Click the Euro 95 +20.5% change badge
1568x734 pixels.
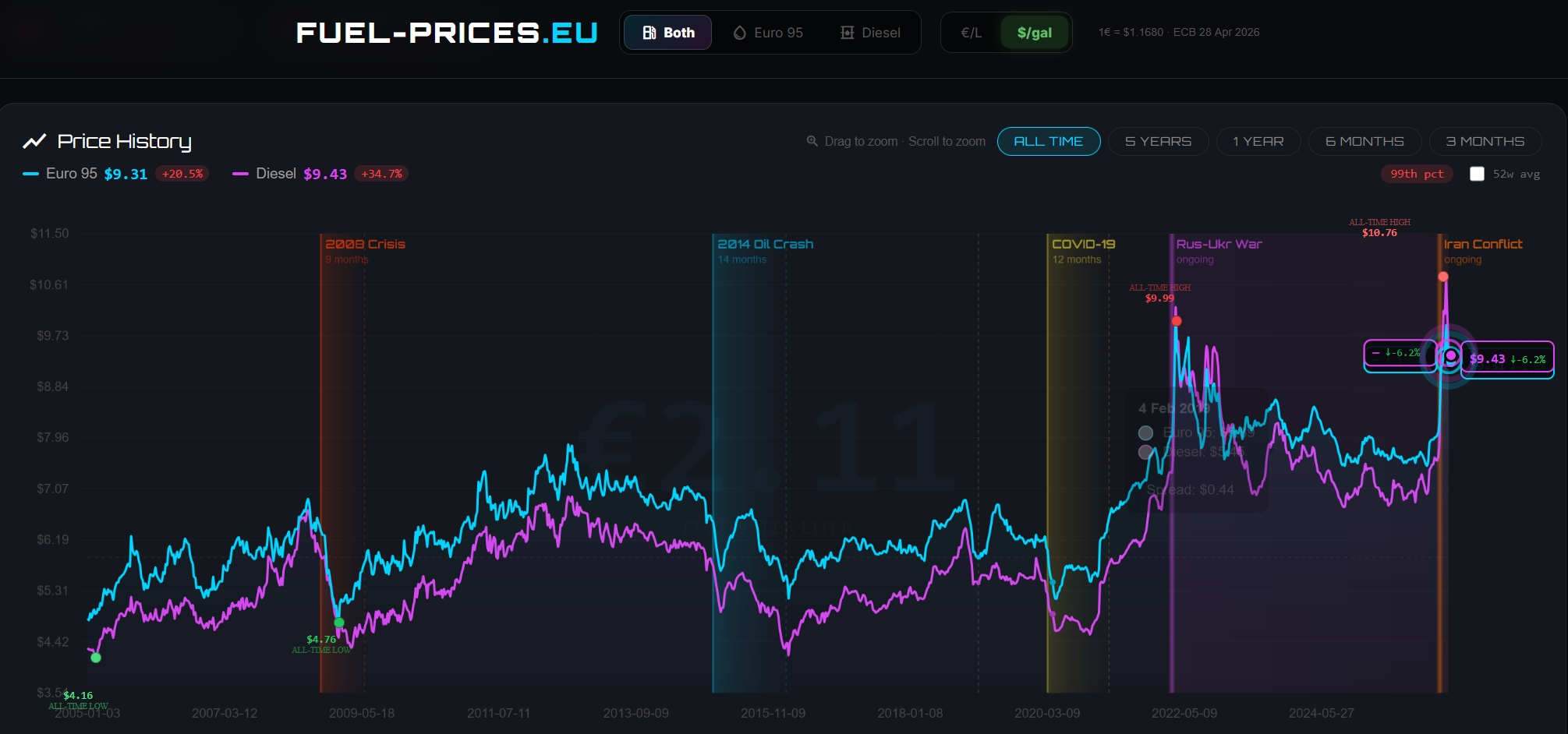pos(182,174)
